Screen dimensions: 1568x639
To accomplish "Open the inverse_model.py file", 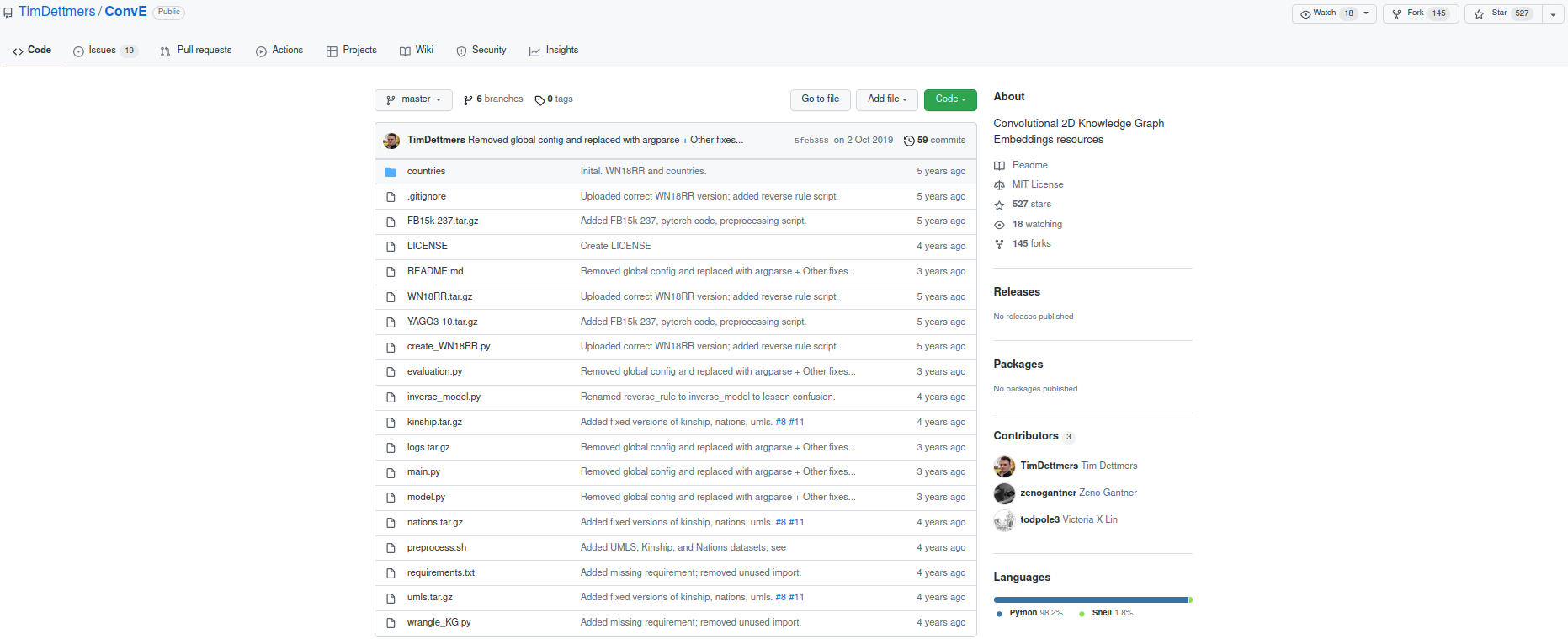I will click(444, 397).
